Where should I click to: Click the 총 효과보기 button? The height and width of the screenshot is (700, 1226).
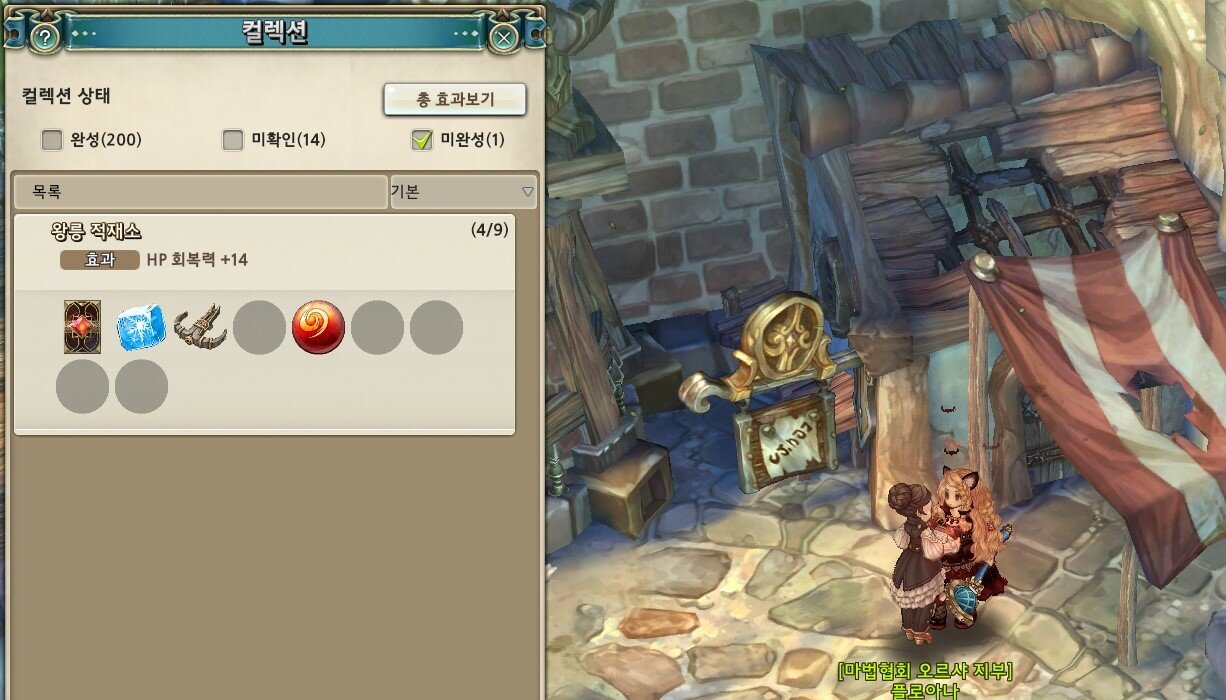(x=455, y=99)
